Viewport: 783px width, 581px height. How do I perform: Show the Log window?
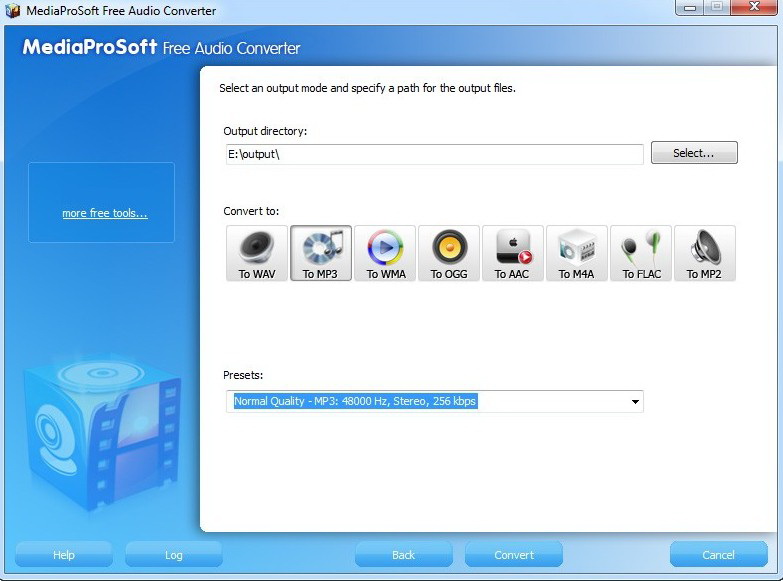coord(174,555)
